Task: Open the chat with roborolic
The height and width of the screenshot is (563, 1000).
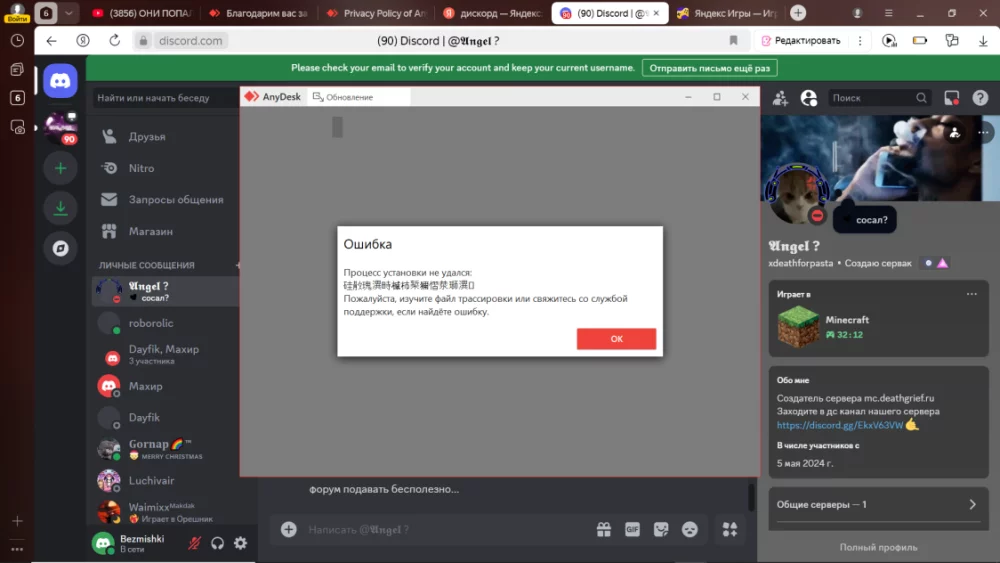Action: [166, 323]
